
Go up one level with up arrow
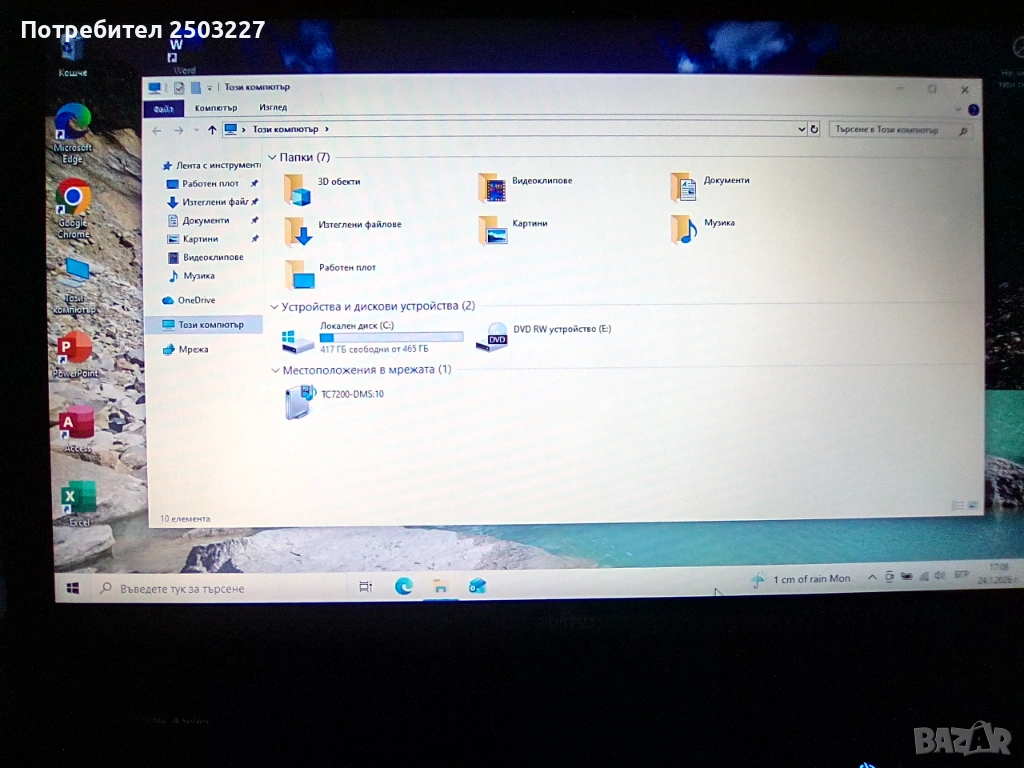tap(212, 129)
